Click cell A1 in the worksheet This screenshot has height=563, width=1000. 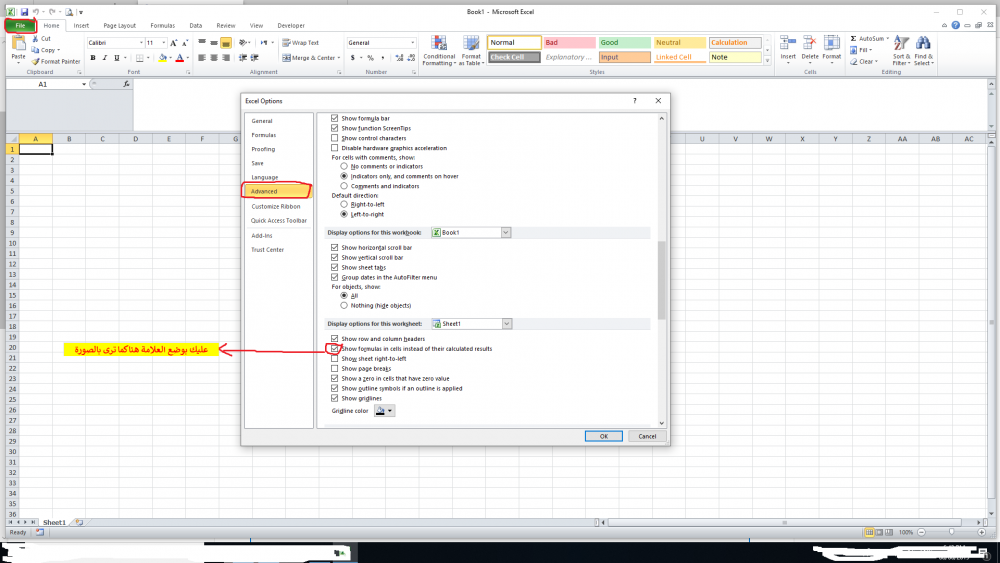click(36, 149)
